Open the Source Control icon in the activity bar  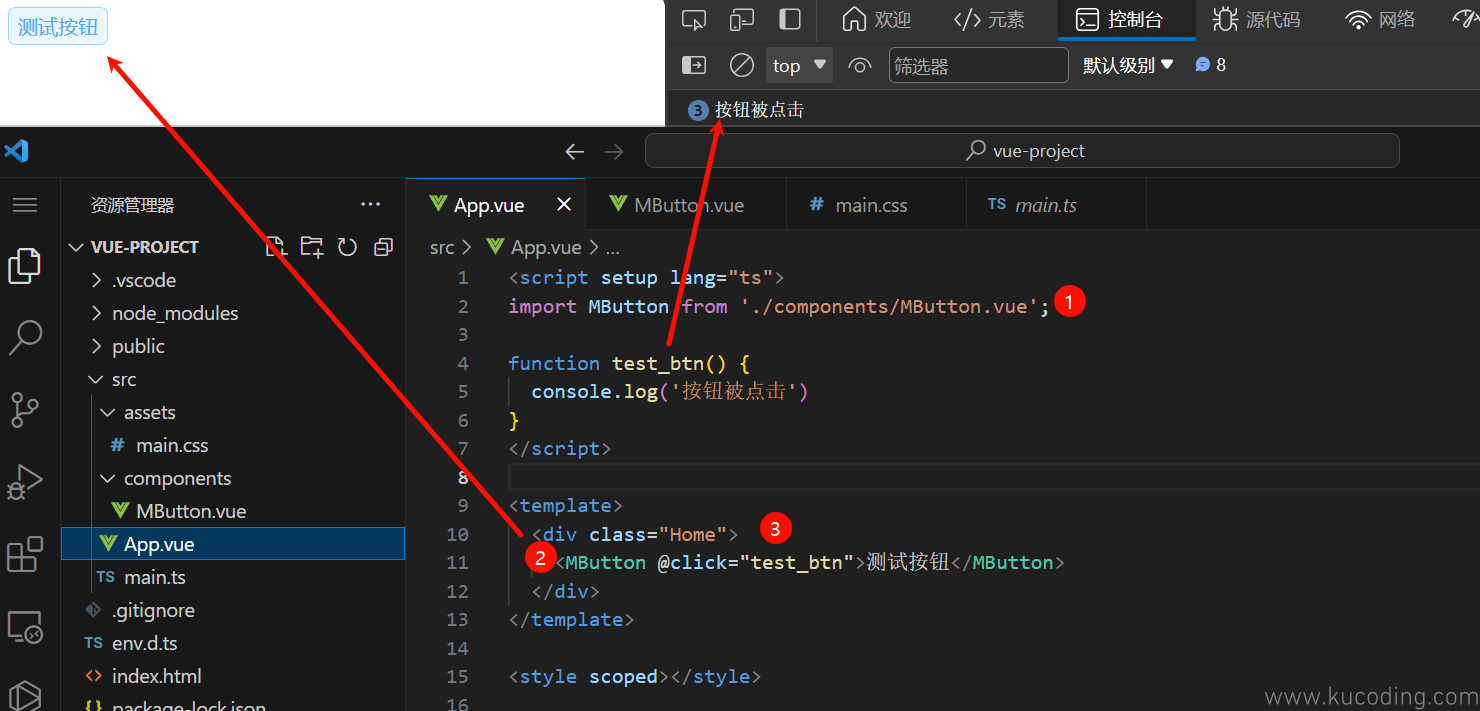tap(25, 410)
